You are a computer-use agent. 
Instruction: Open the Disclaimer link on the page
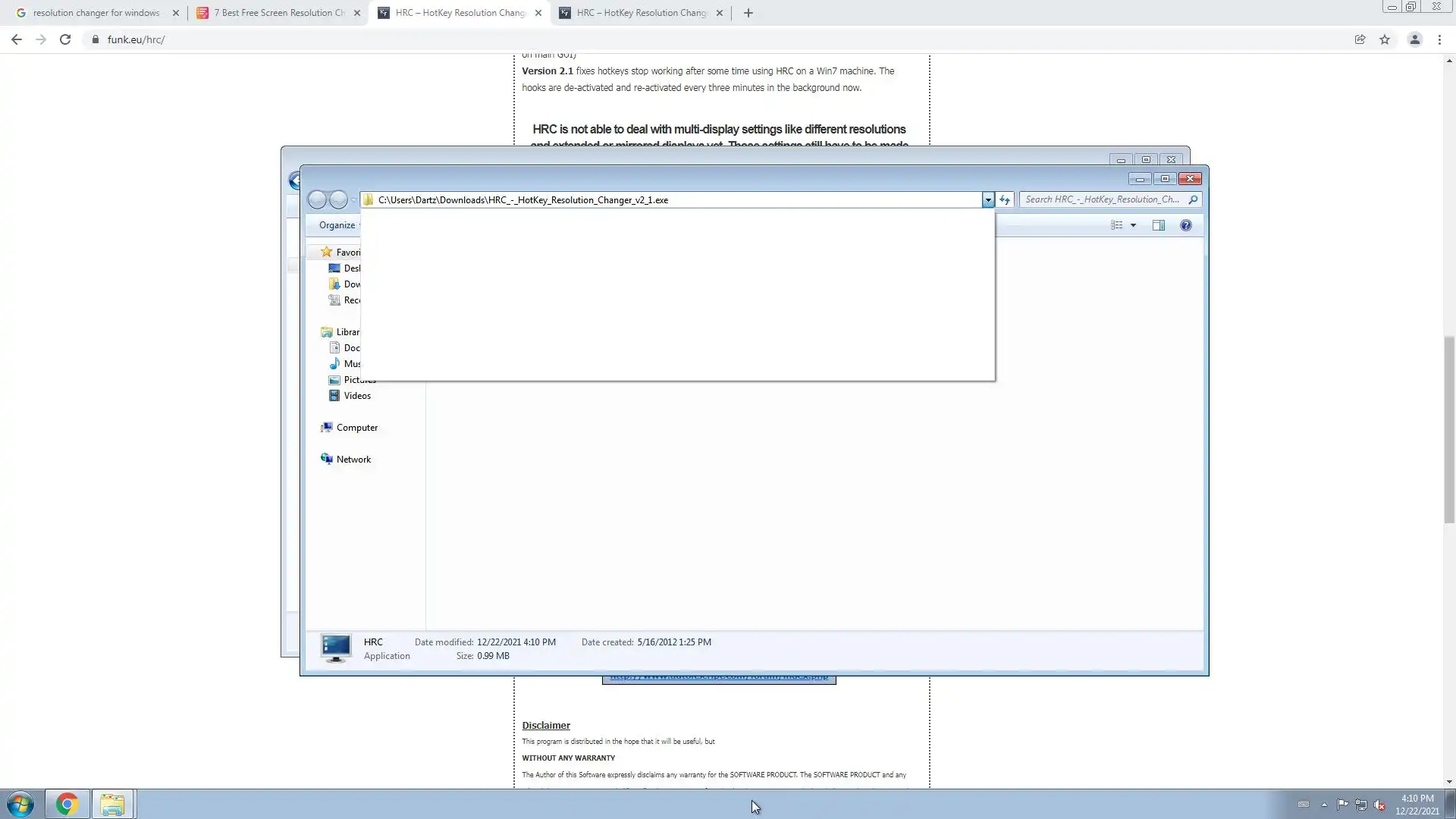pos(545,725)
